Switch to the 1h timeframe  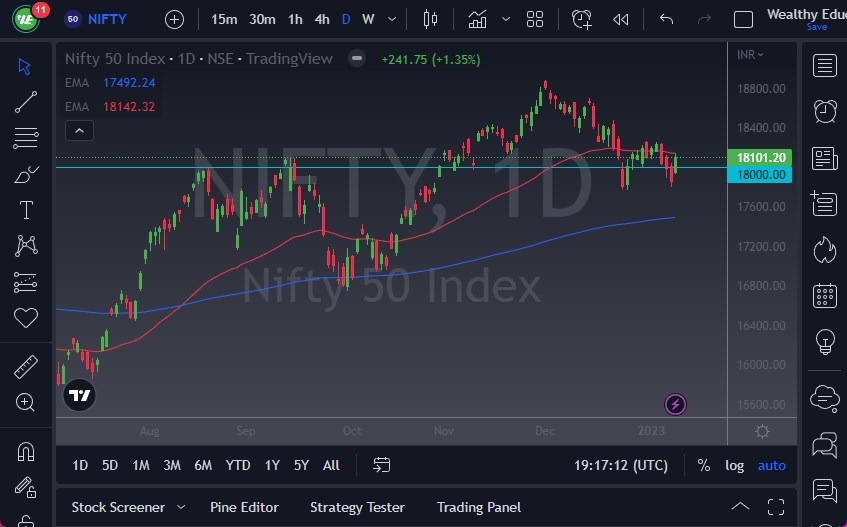(295, 19)
